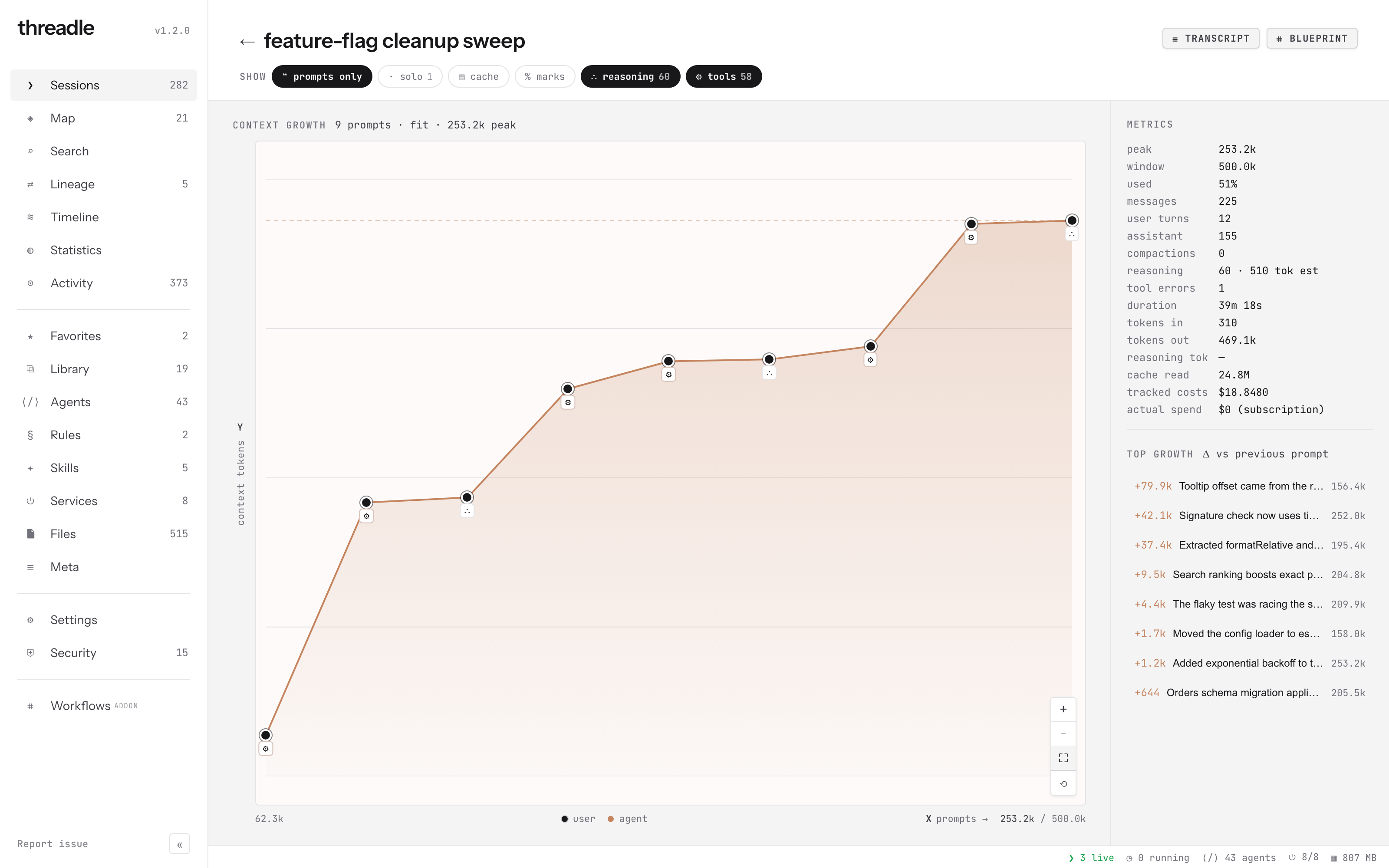Screen dimensions: 1389x868
Task: Select the first prompt point on the chart
Action: click(x=265, y=735)
